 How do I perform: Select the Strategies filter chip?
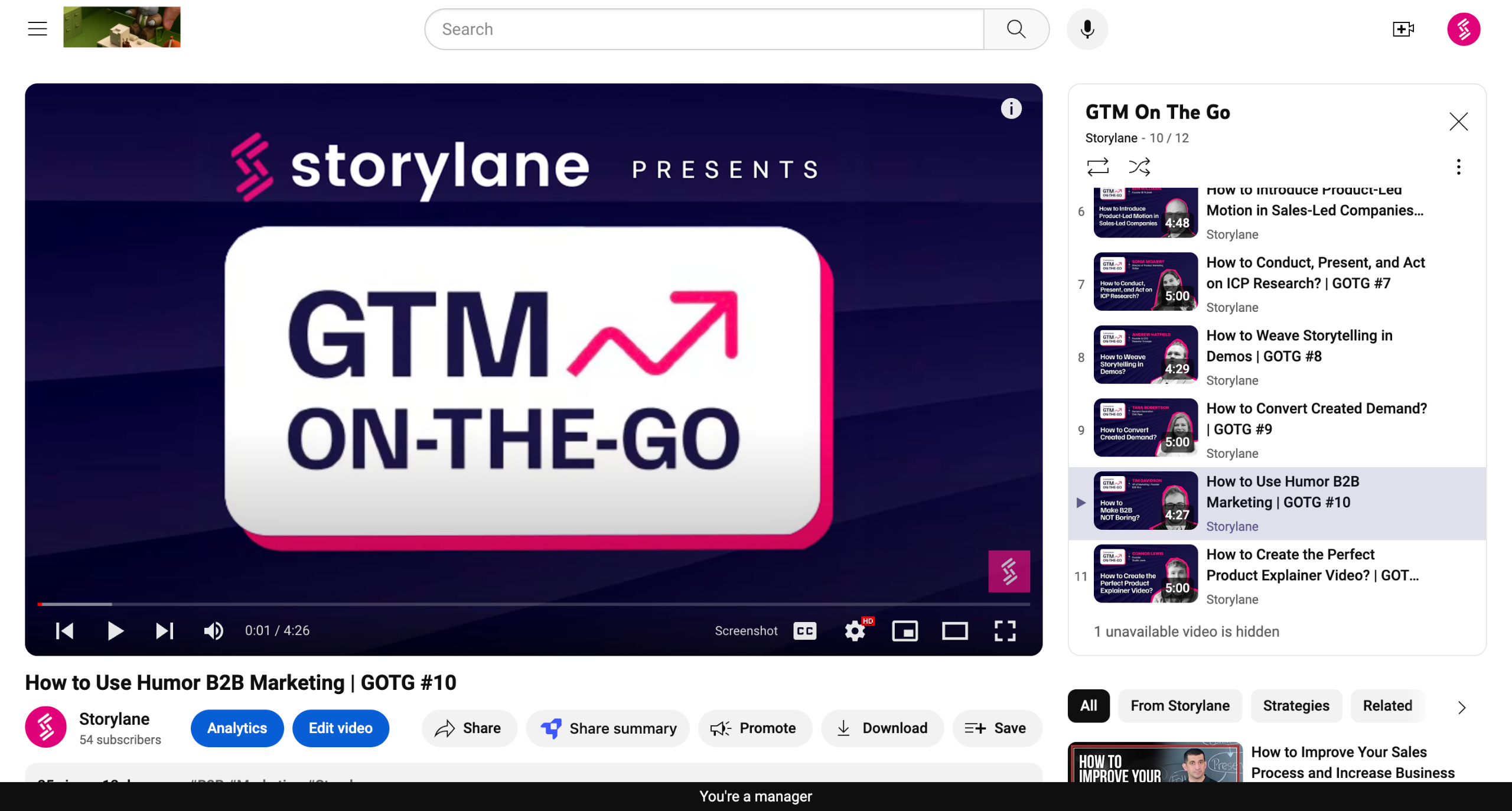pos(1296,706)
